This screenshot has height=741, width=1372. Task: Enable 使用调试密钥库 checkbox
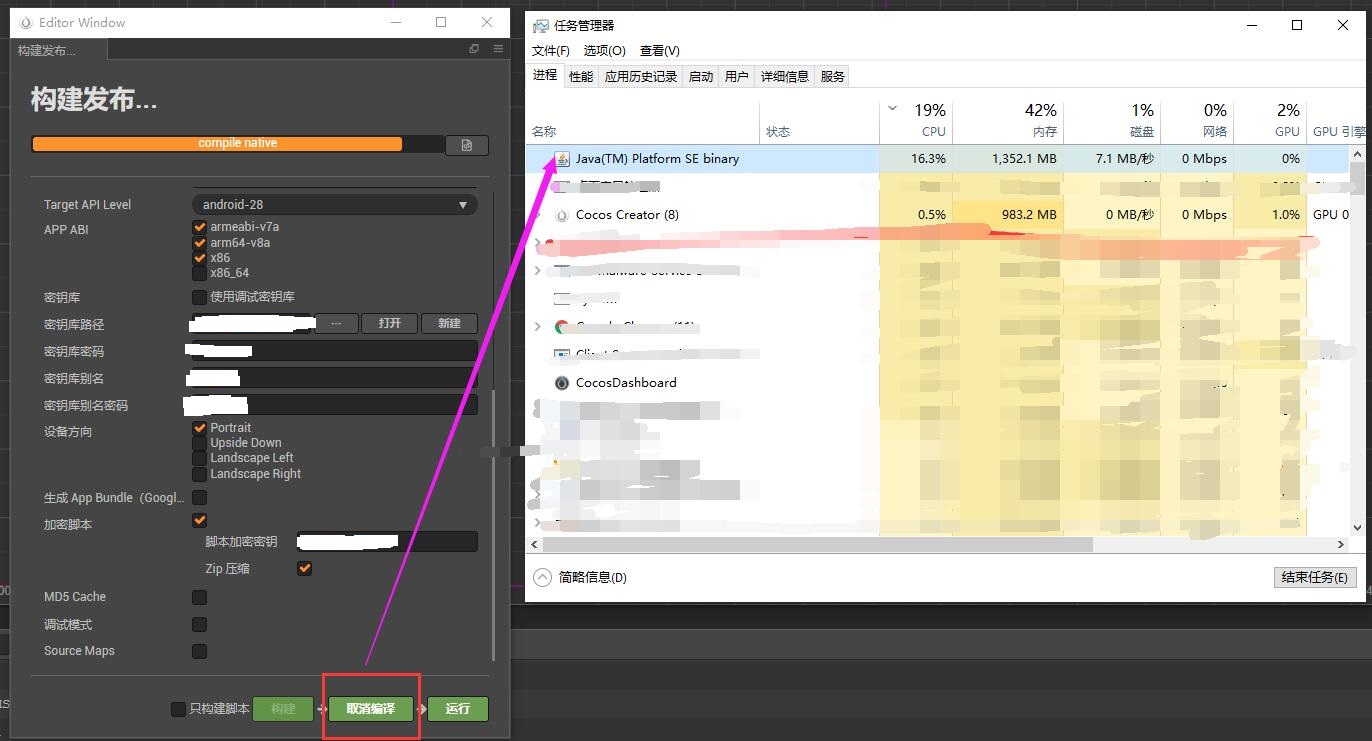[200, 297]
